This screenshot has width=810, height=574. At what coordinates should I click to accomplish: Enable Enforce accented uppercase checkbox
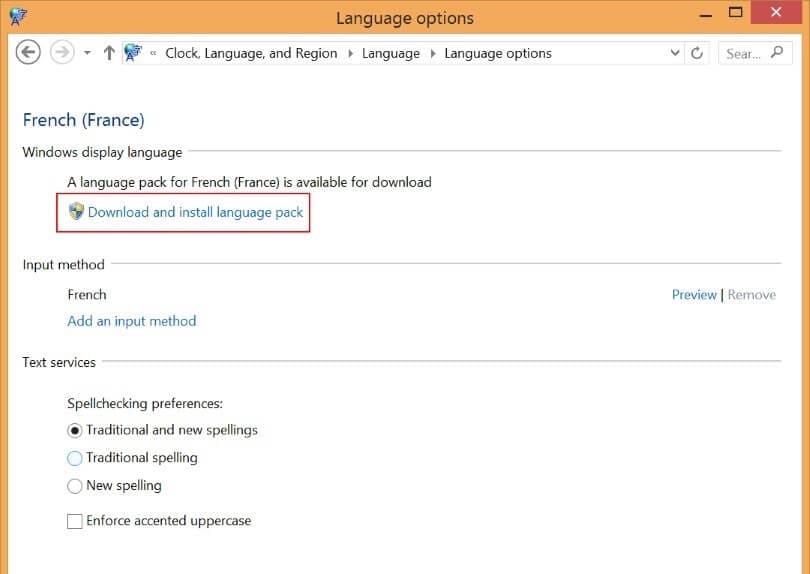[x=75, y=521]
